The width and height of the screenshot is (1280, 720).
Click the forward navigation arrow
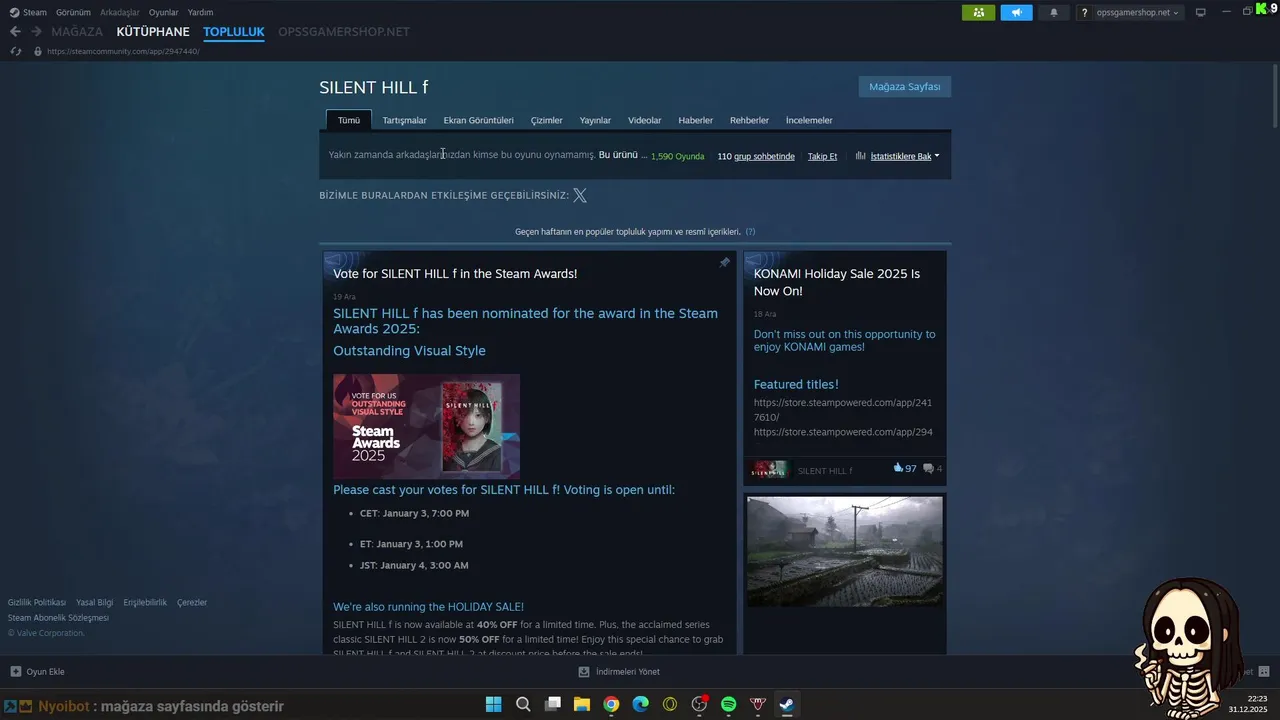tap(36, 32)
